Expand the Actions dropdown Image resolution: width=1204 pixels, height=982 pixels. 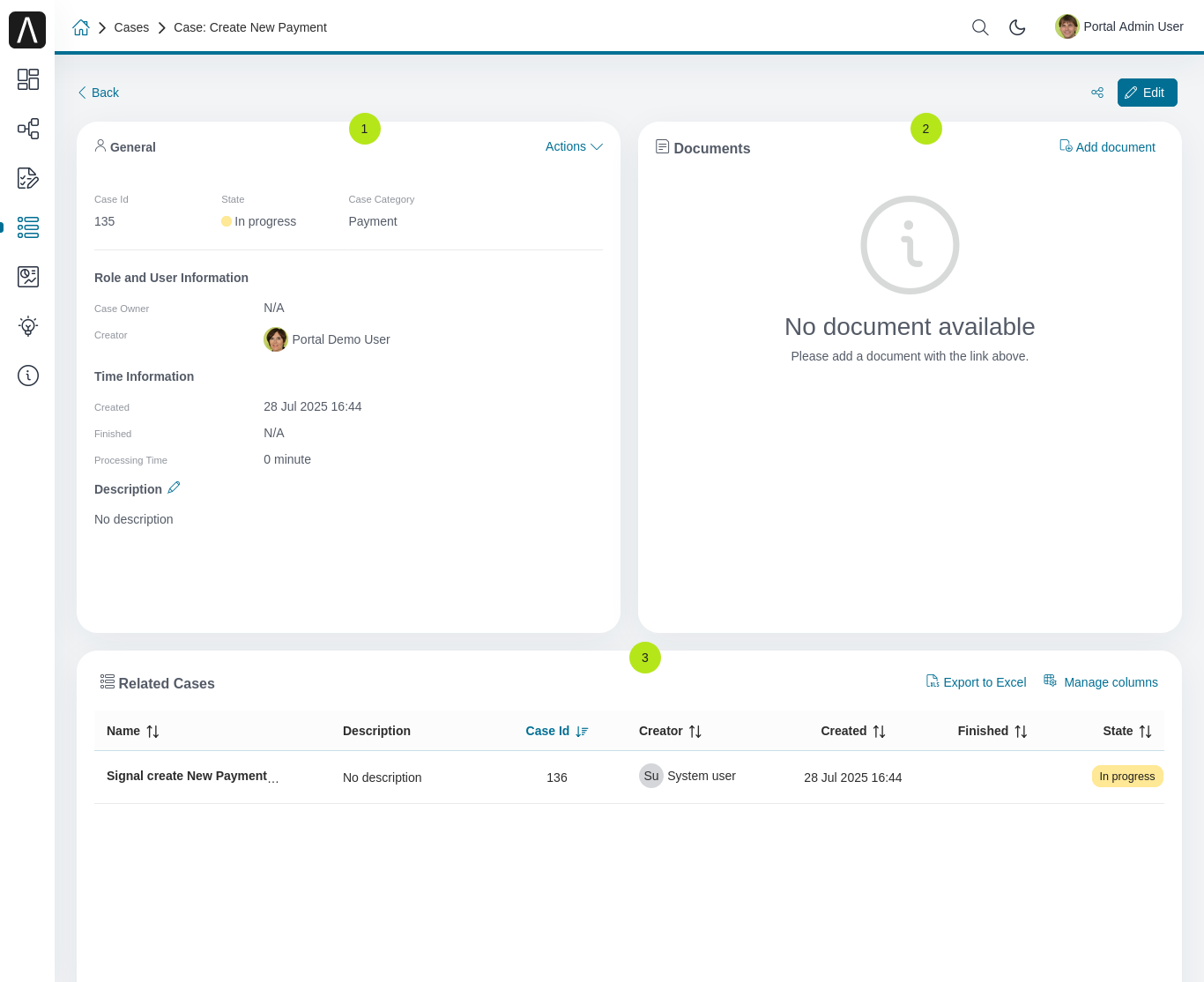coord(573,146)
